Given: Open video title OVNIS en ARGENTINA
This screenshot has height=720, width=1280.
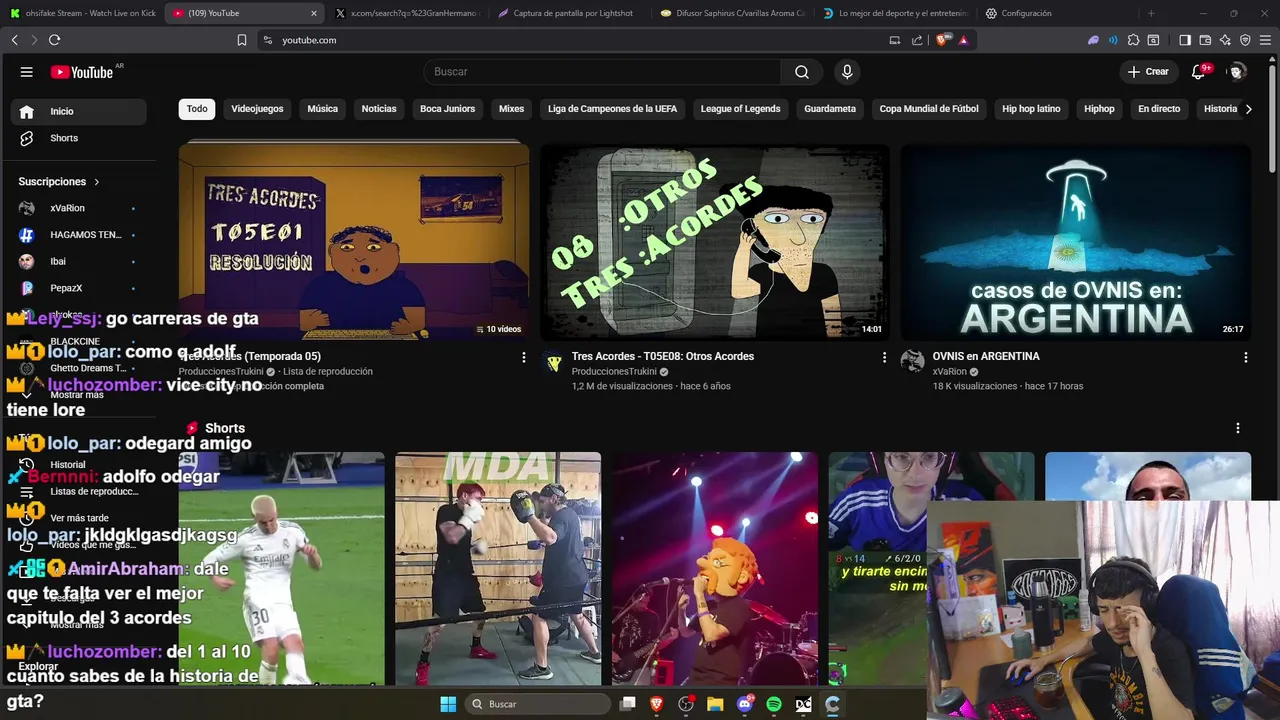Looking at the screenshot, I should (986, 357).
